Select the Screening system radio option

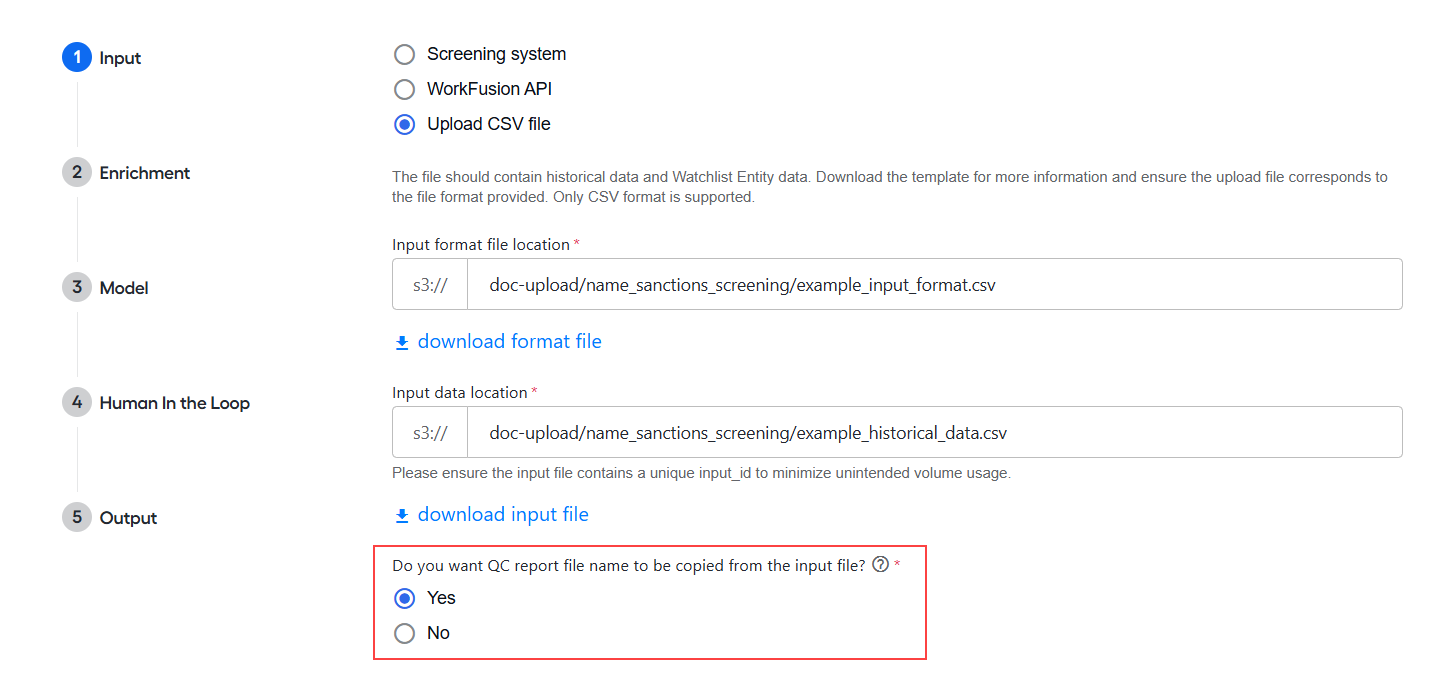404,54
